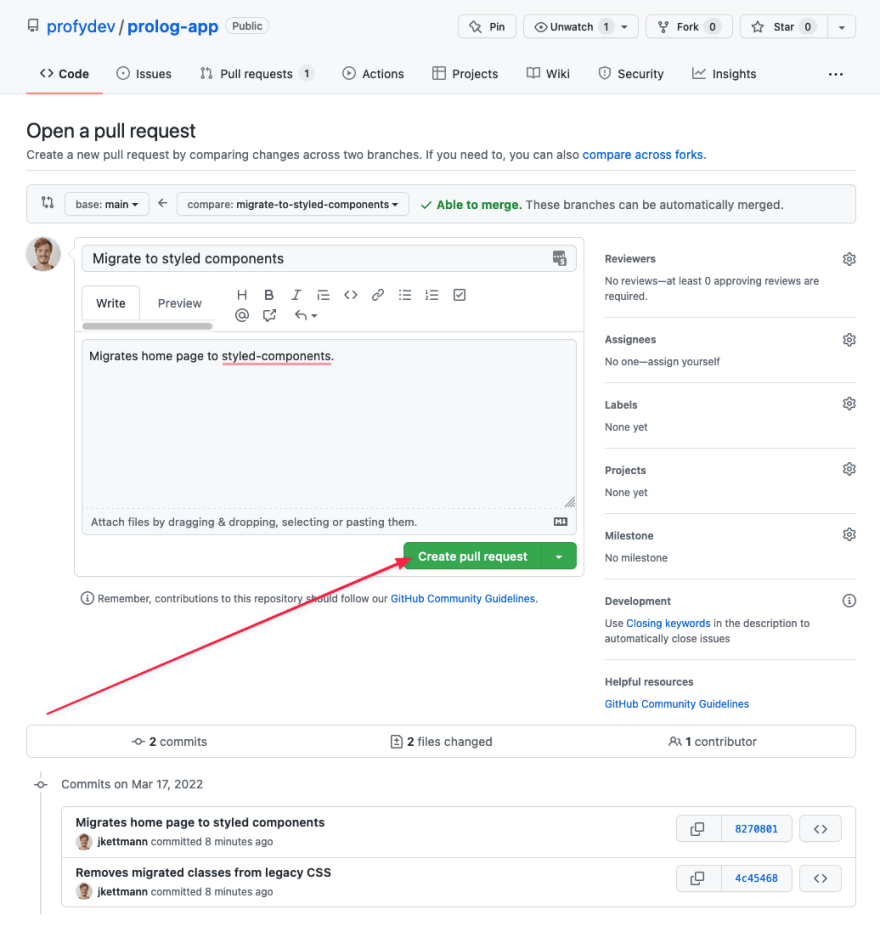880x926 pixels.
Task: Open GitHub Community Guidelines under Helpful resources
Action: point(677,704)
